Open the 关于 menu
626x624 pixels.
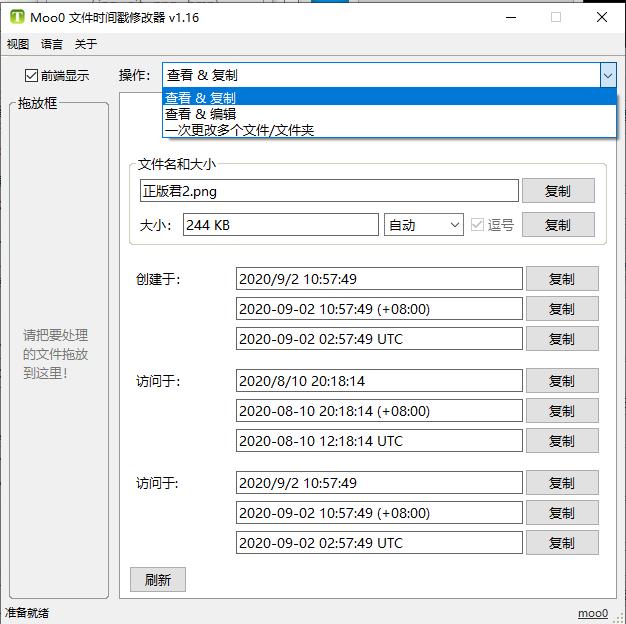[x=86, y=44]
